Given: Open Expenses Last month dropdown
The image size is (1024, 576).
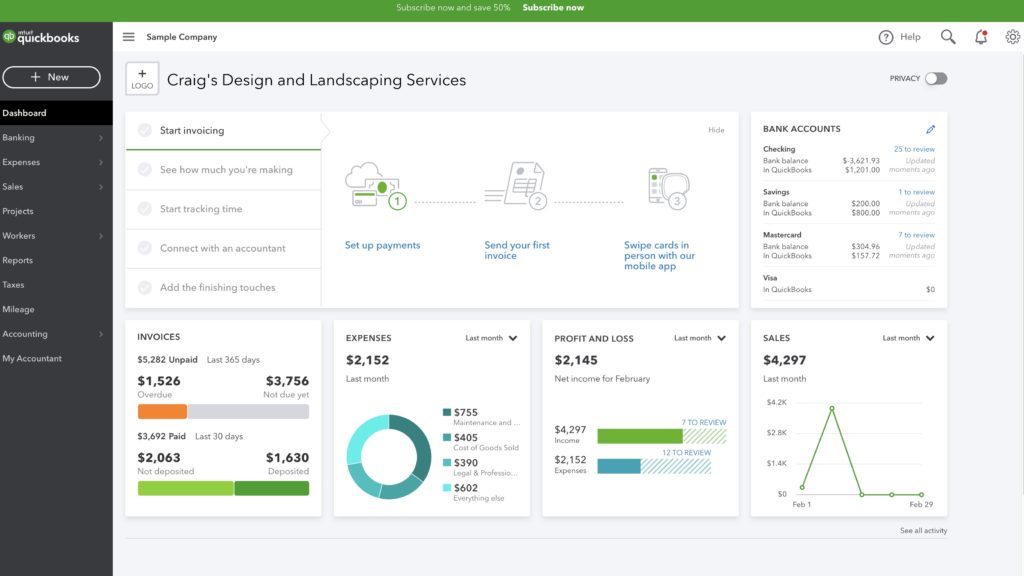Looking at the screenshot, I should click(x=491, y=338).
